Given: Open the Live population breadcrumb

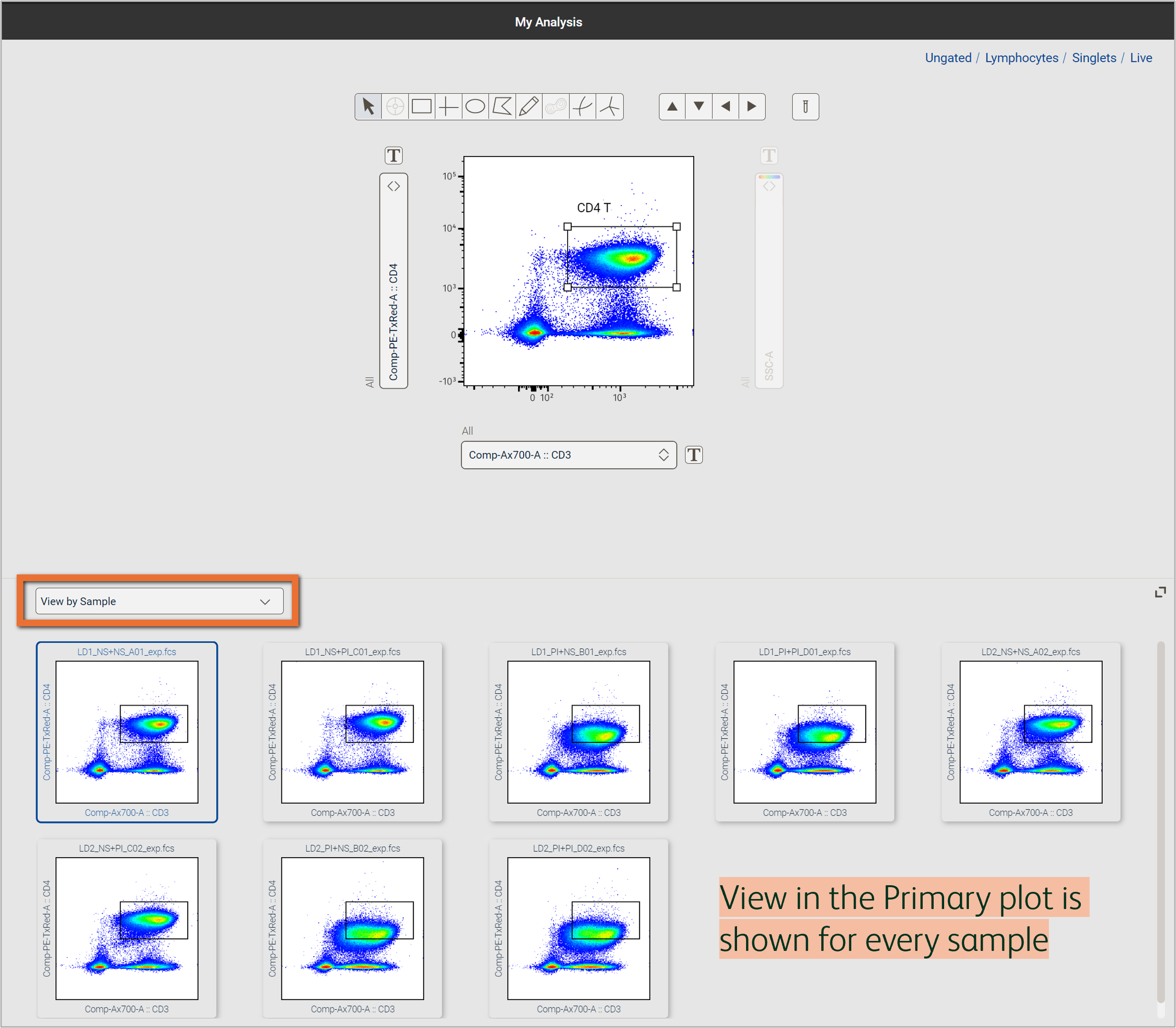Looking at the screenshot, I should pyautogui.click(x=1141, y=58).
